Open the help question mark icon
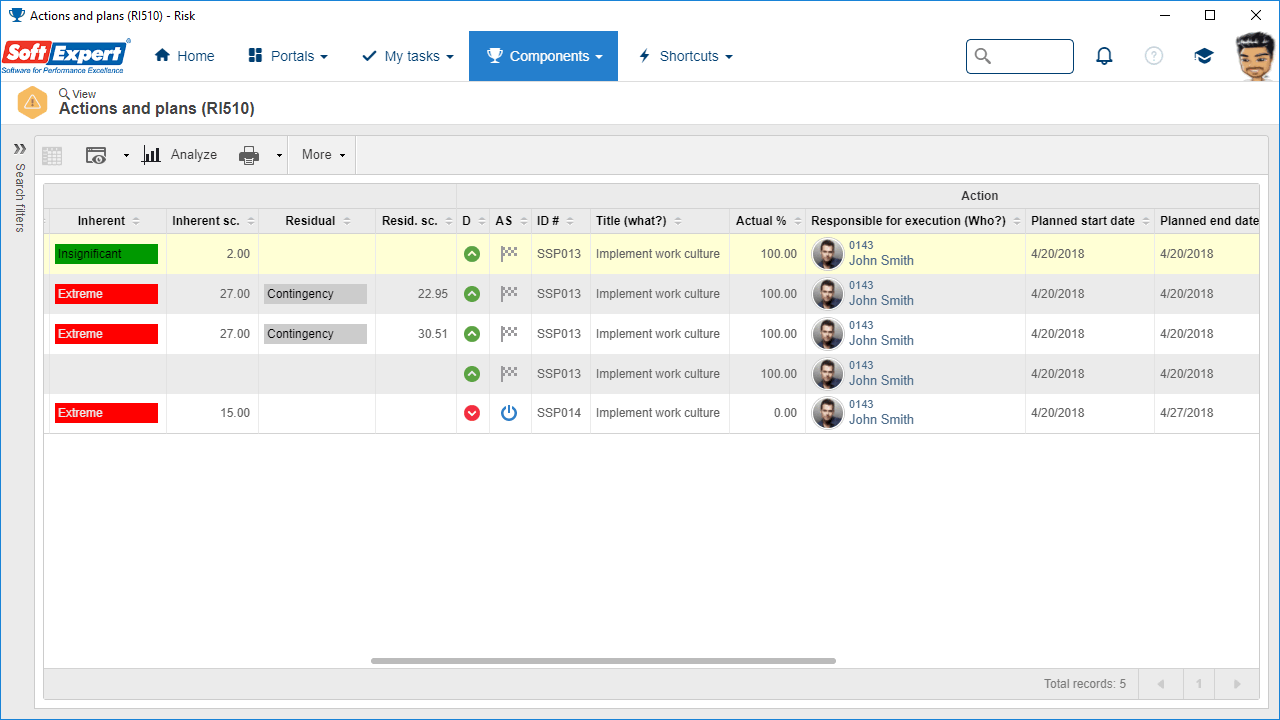Image resolution: width=1280 pixels, height=720 pixels. click(x=1154, y=56)
